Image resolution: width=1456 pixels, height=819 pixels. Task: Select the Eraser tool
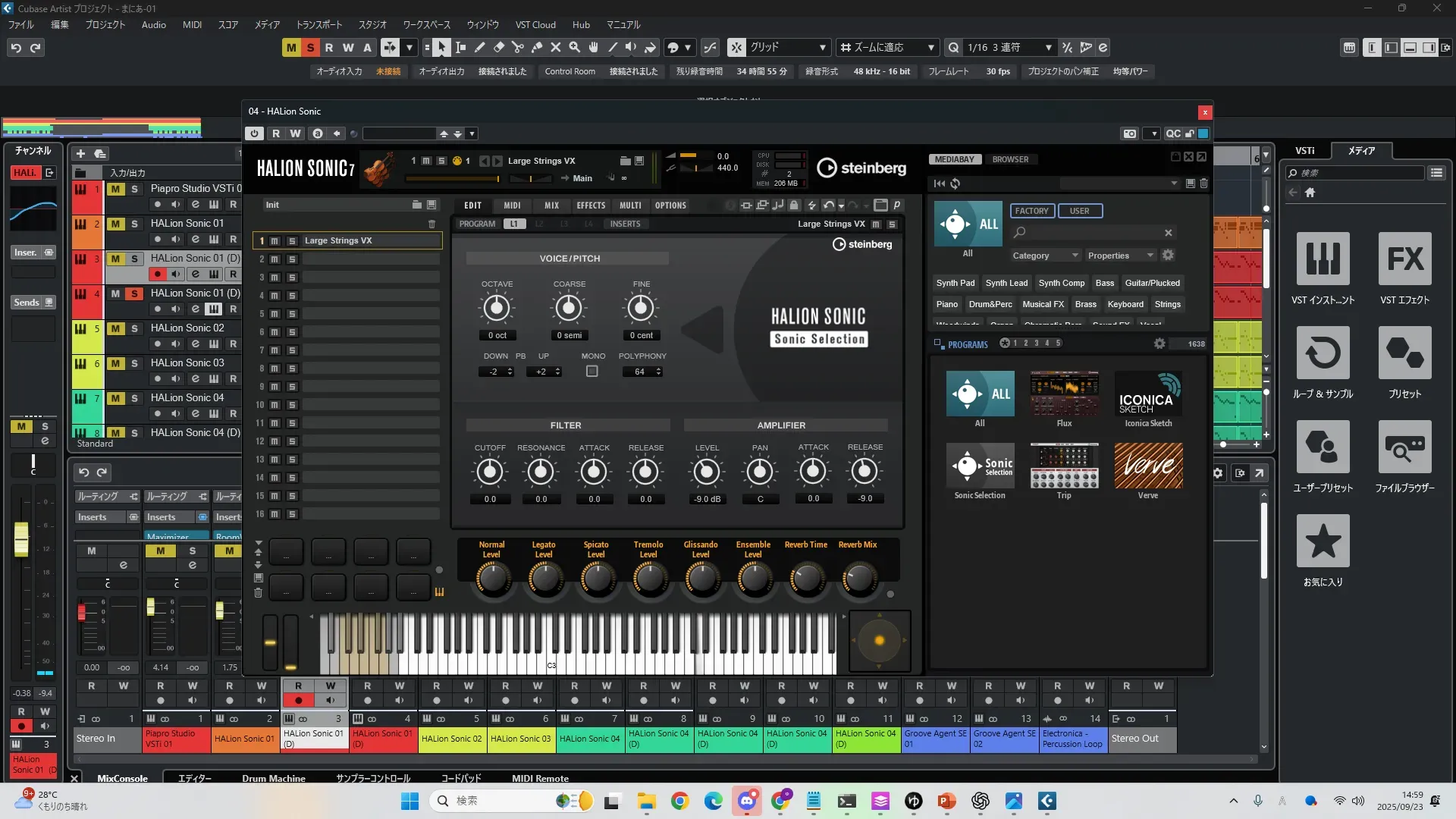tap(498, 48)
